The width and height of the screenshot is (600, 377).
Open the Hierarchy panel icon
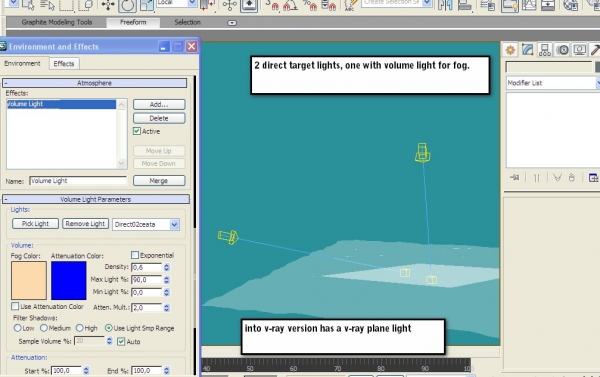click(545, 50)
